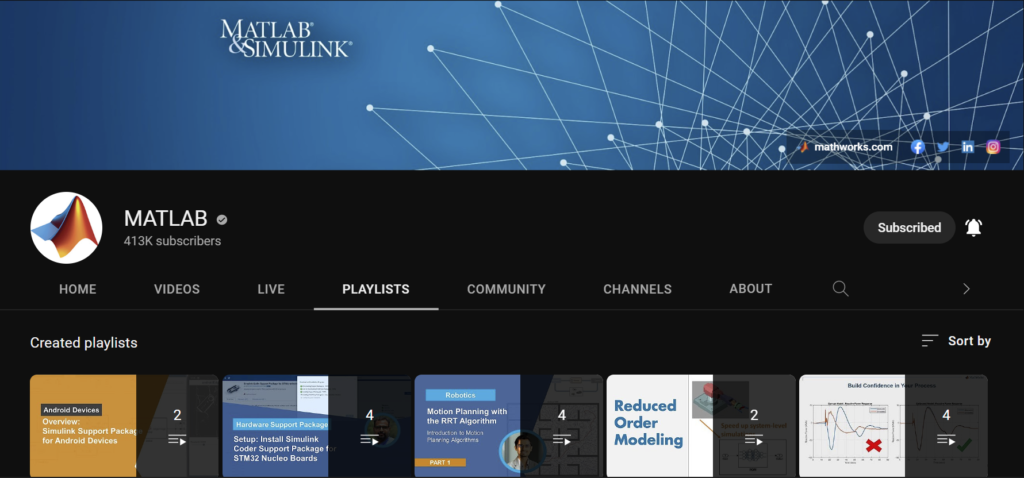Click the playlist icon on Android Devices thumbnail

177,439
